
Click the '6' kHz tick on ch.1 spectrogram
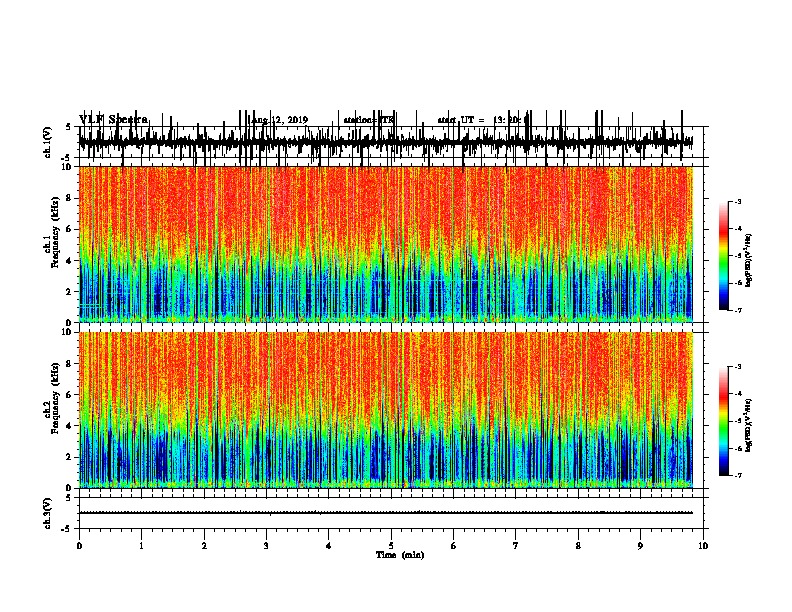coord(69,229)
